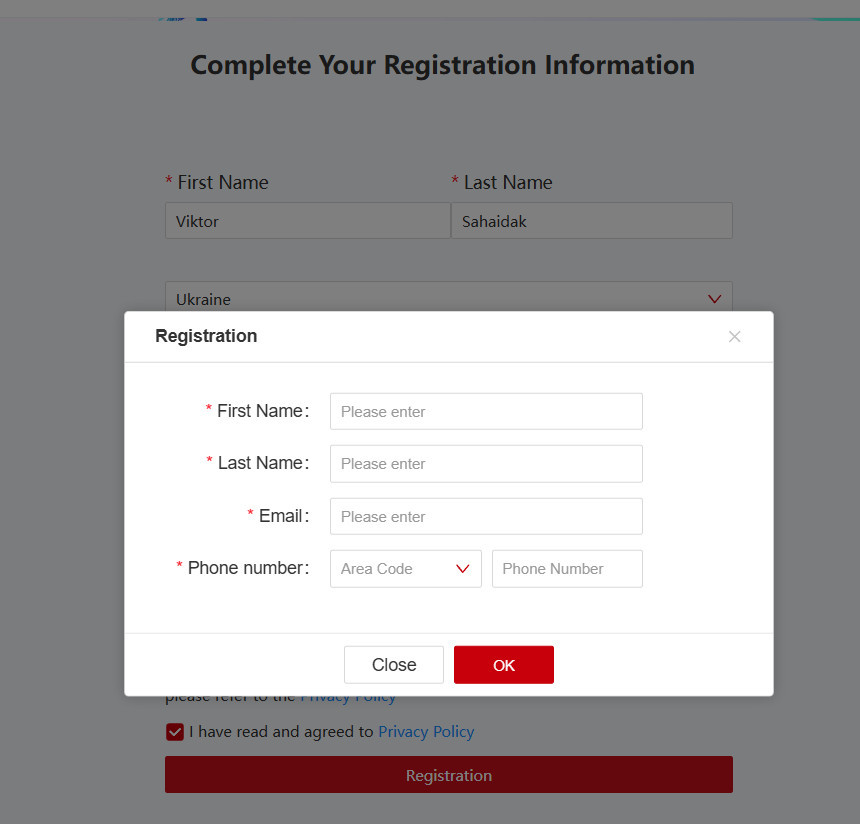Toggle the Privacy Policy agreement checkbox

pyautogui.click(x=175, y=732)
